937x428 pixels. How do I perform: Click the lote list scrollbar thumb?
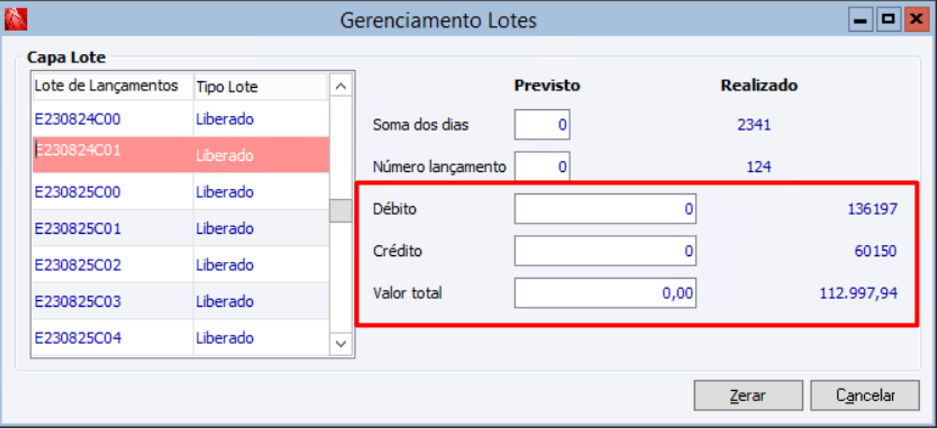point(342,211)
